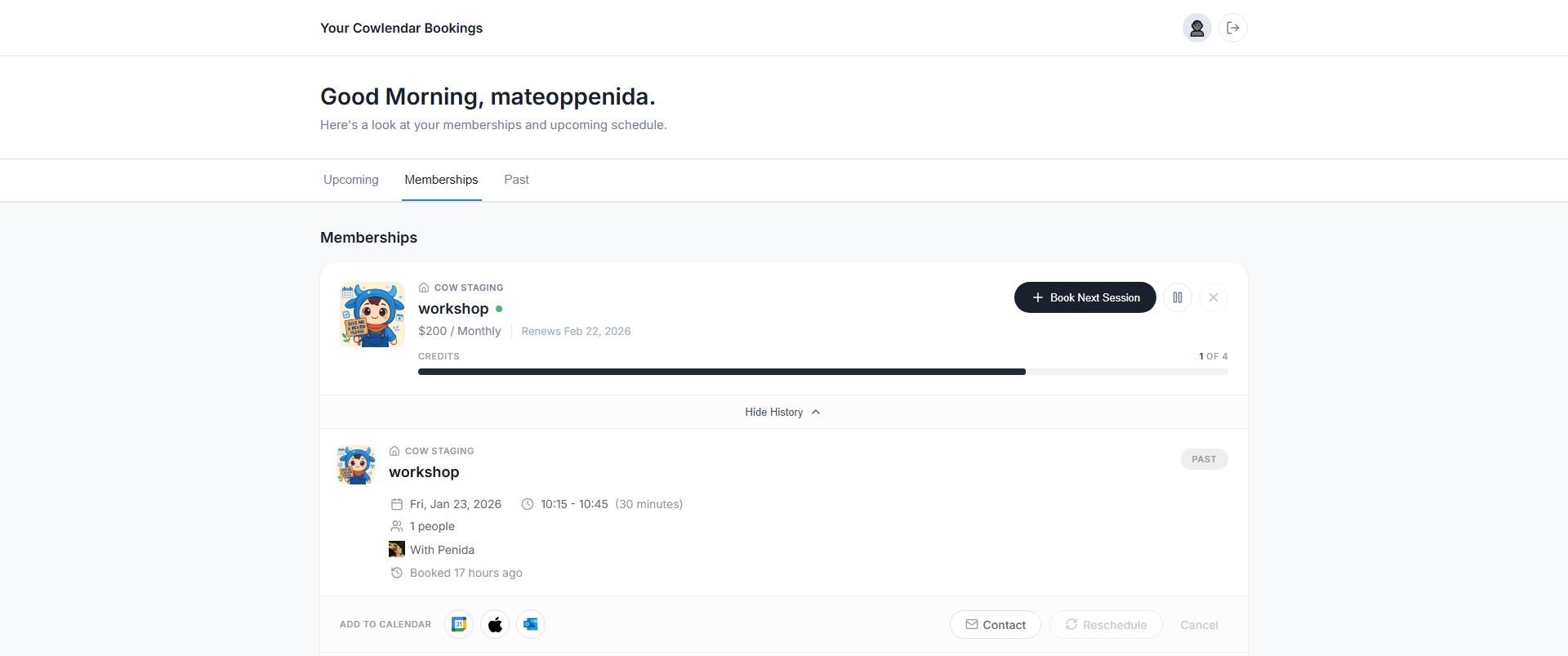
Task: Open the Past tab
Action: tap(516, 180)
